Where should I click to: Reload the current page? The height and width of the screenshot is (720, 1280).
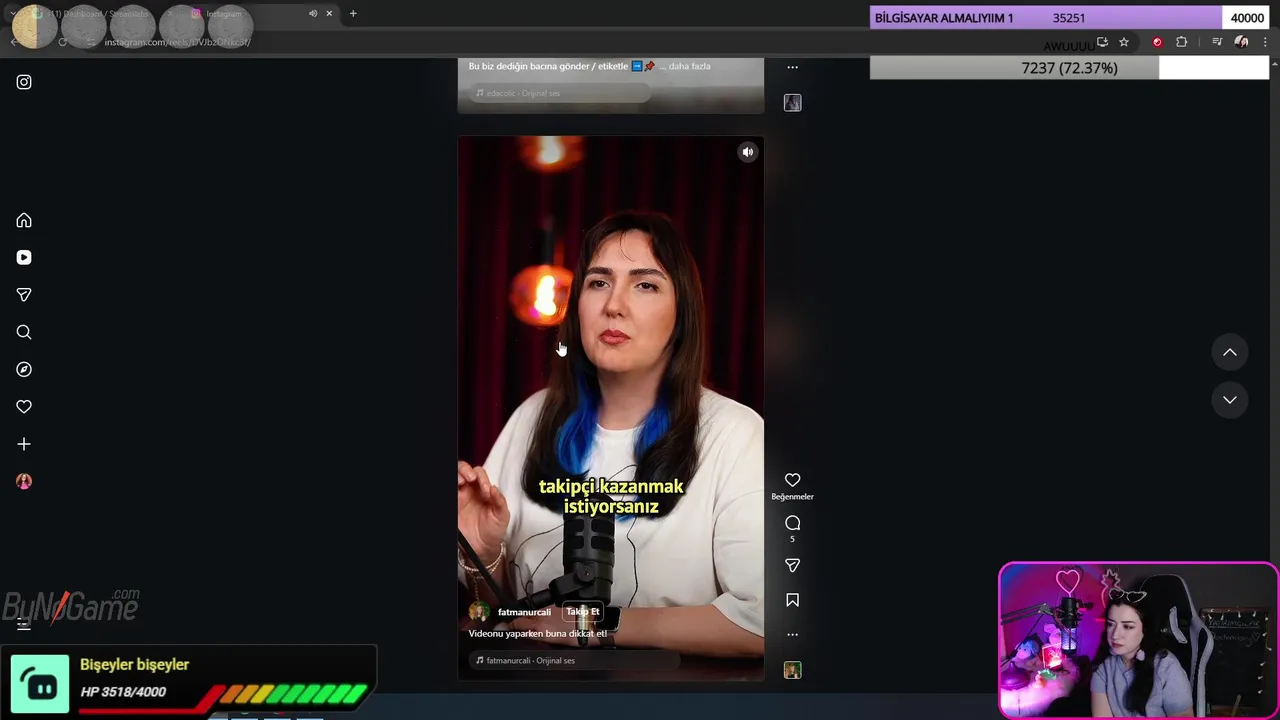(62, 42)
